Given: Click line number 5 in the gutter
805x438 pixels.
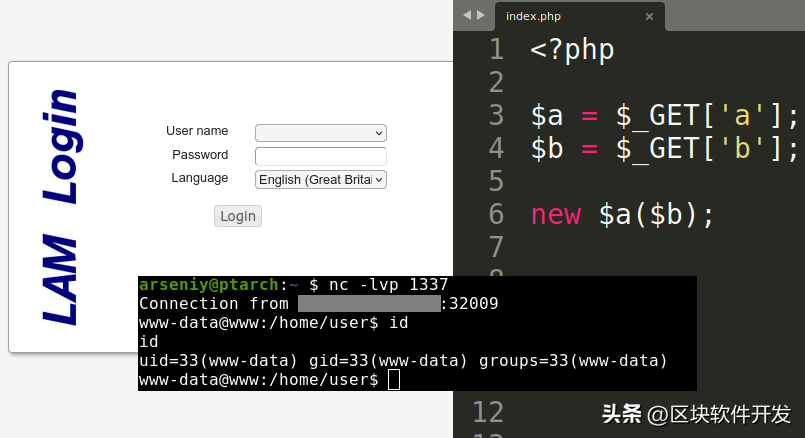Looking at the screenshot, I should (x=496, y=181).
